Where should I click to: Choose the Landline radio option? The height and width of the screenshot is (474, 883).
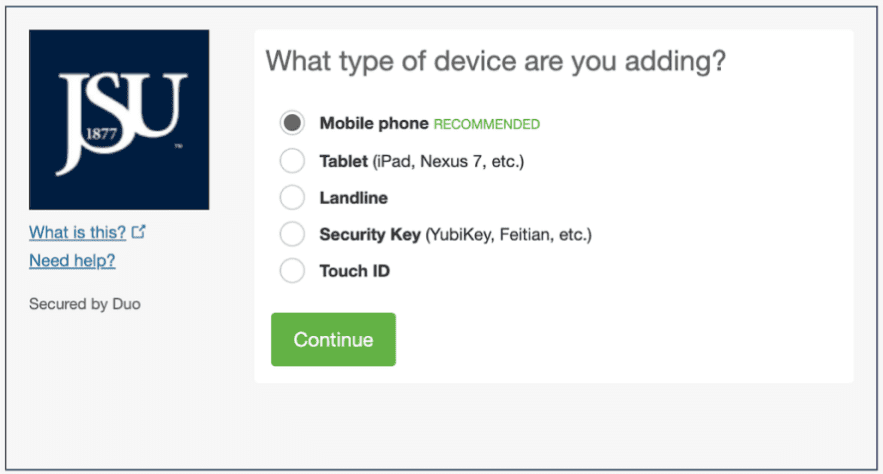point(292,198)
